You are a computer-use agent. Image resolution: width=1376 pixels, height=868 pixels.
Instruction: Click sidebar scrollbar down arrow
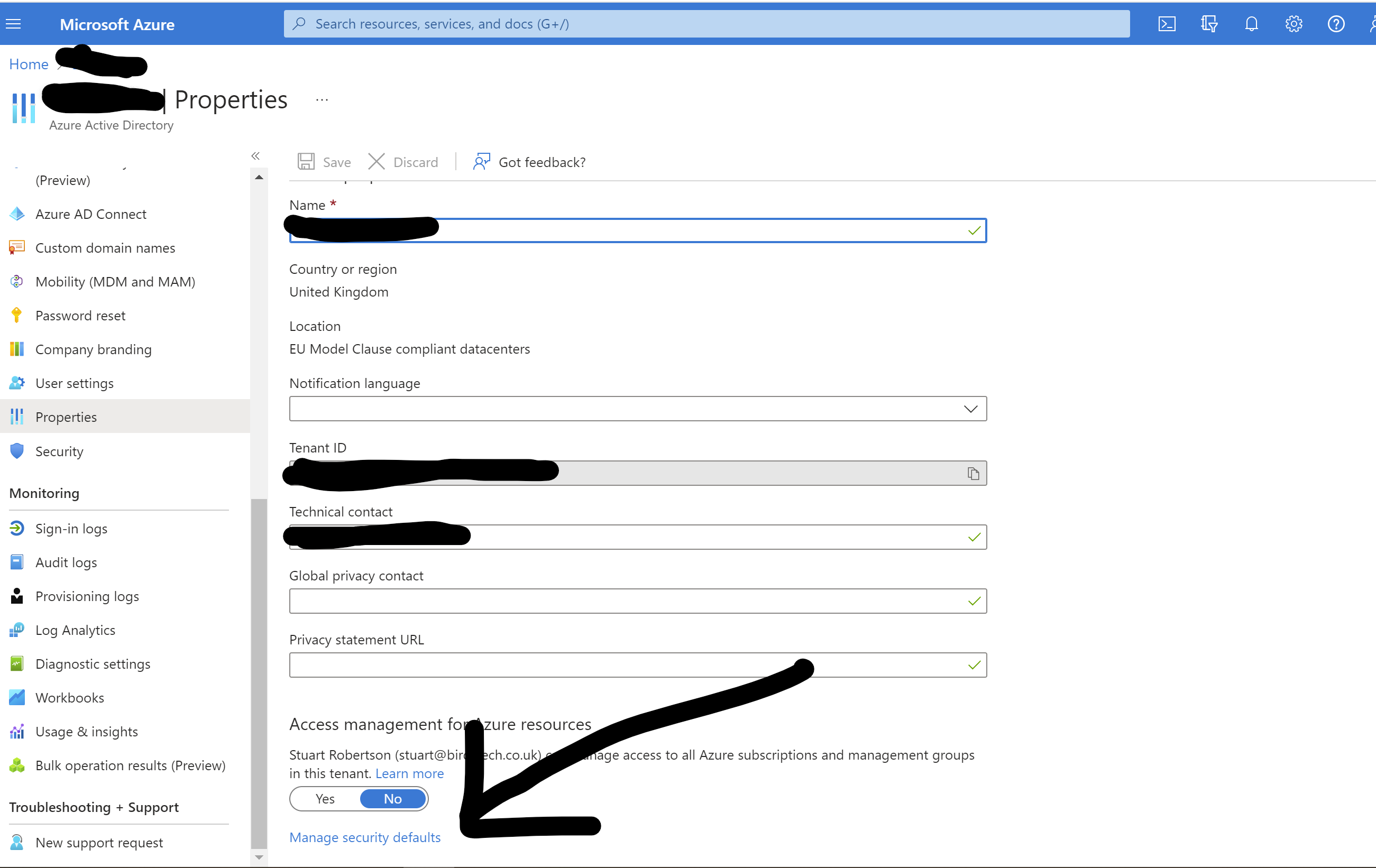(259, 857)
